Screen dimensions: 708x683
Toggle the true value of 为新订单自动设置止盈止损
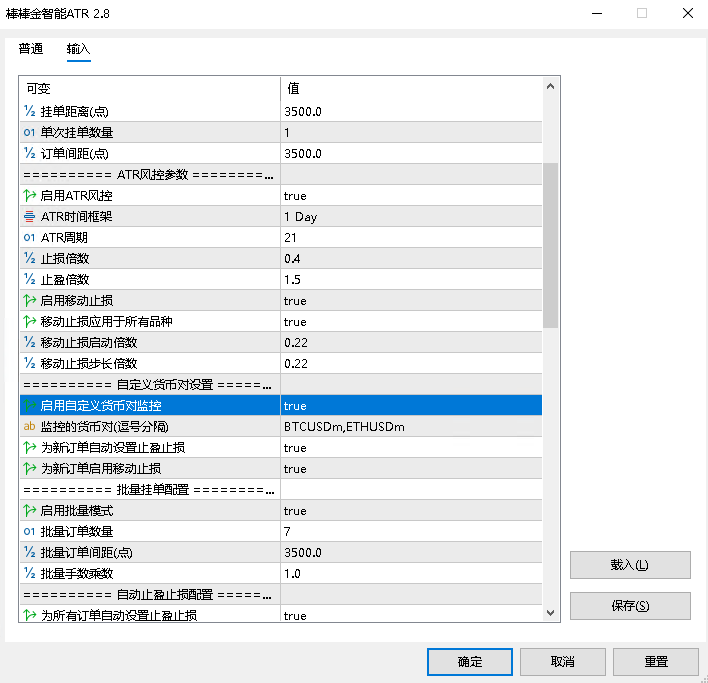pos(411,447)
